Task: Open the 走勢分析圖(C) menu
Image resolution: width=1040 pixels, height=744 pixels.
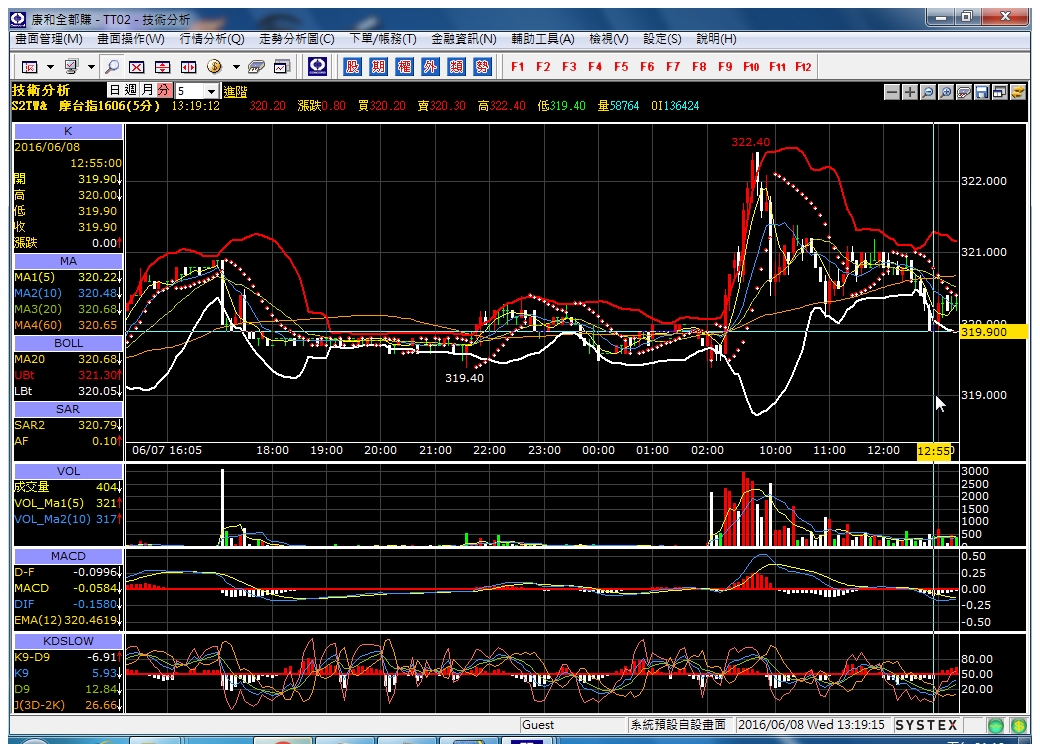Action: tap(296, 39)
